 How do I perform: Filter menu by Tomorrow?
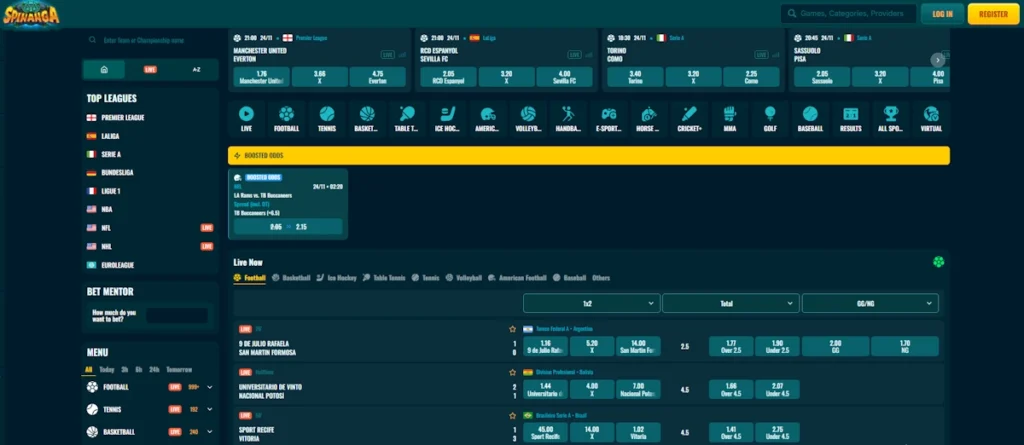pyautogui.click(x=179, y=370)
